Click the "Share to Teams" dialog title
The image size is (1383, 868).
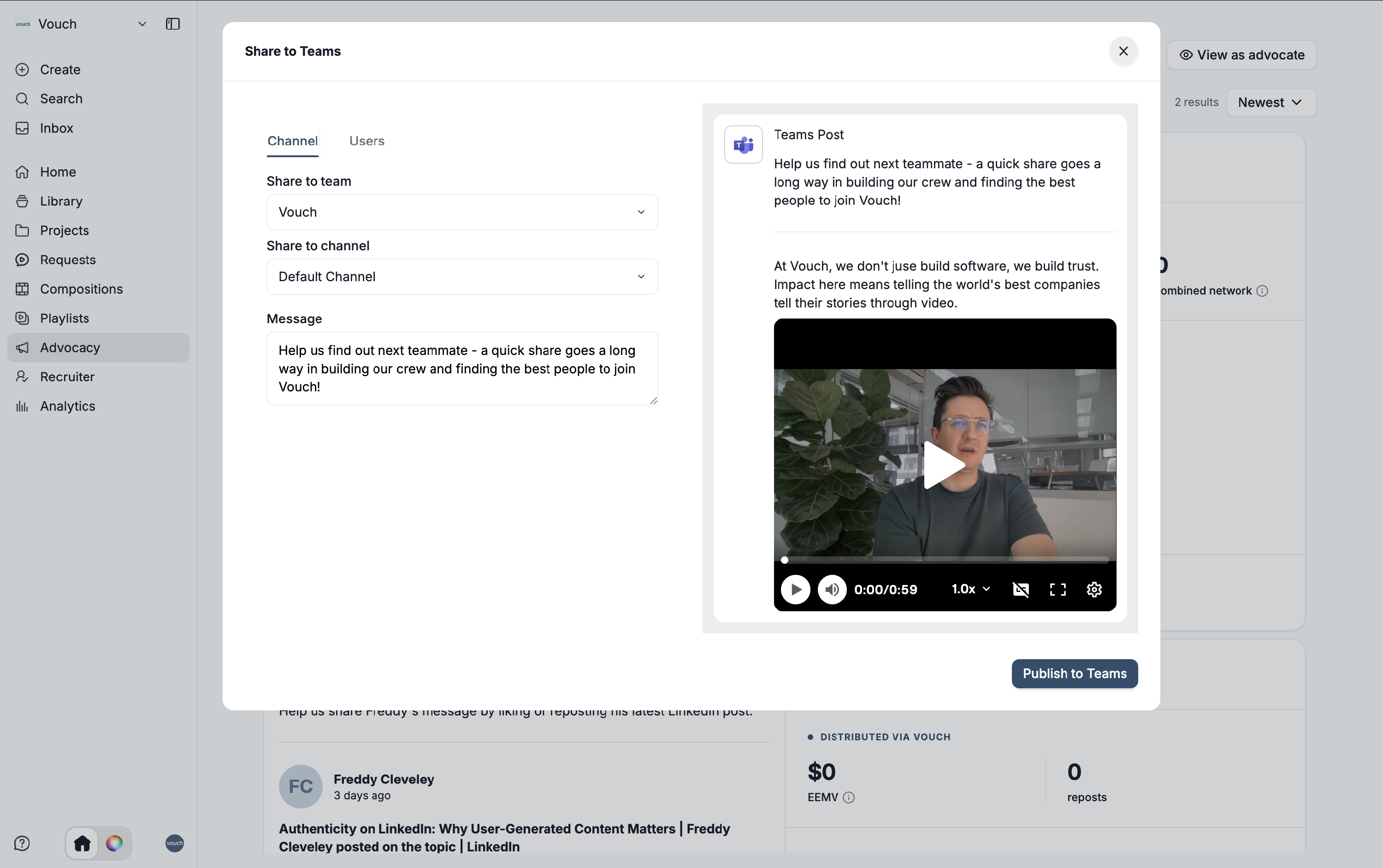(x=293, y=52)
